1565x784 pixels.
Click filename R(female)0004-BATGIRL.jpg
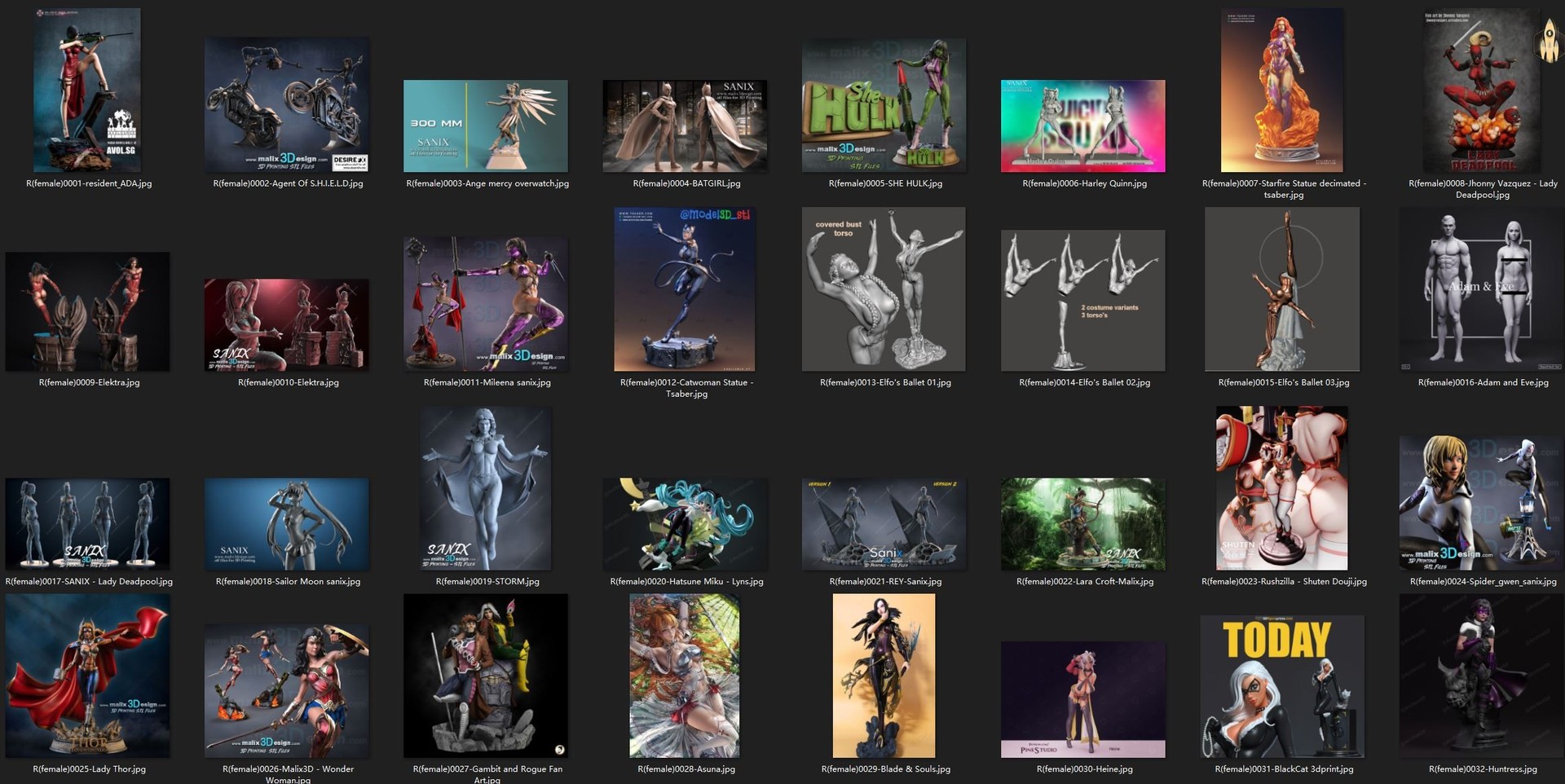(x=686, y=183)
